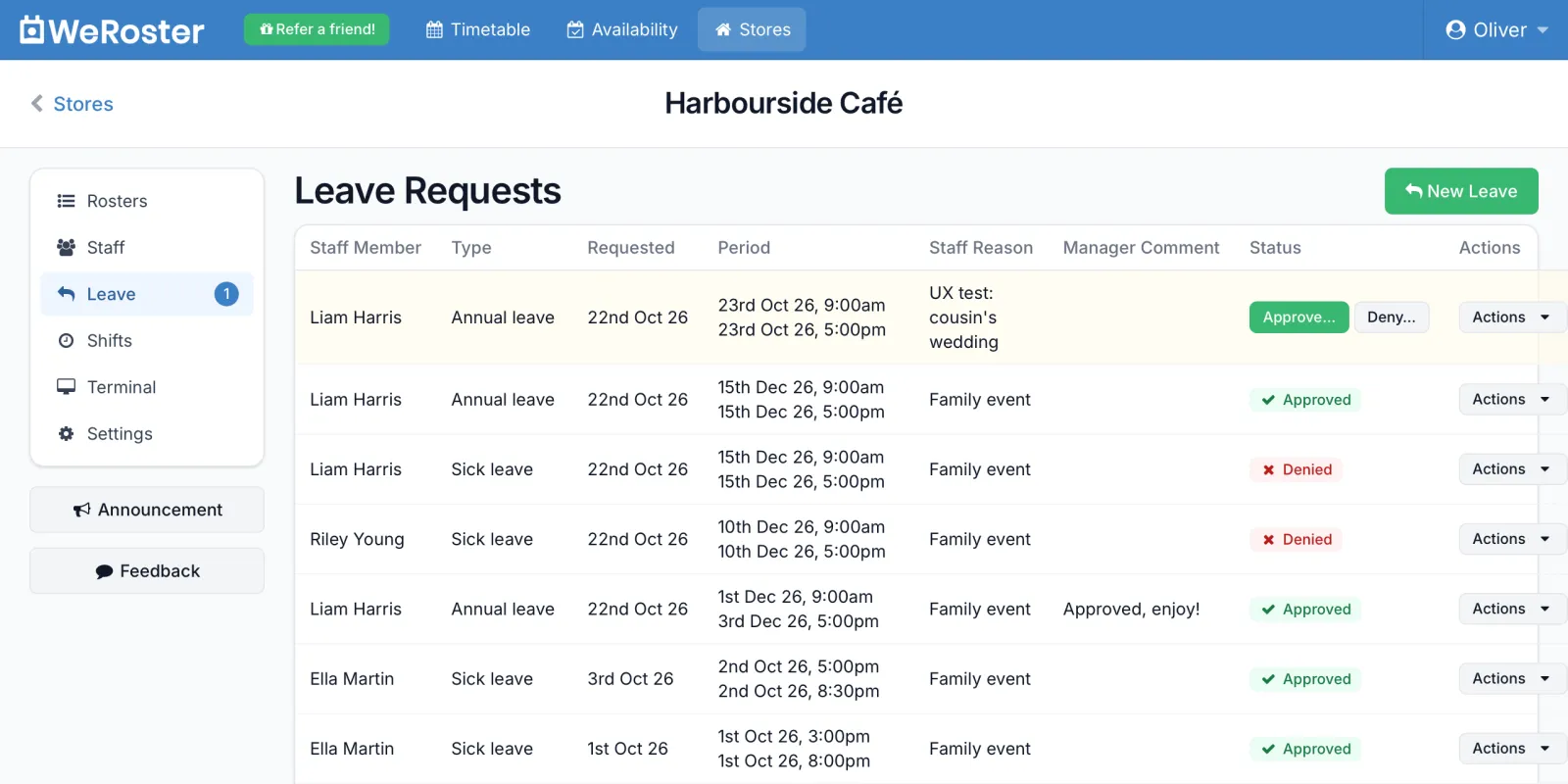Click the Manager Comment column header
This screenshot has height=784, width=1568.
point(1141,248)
